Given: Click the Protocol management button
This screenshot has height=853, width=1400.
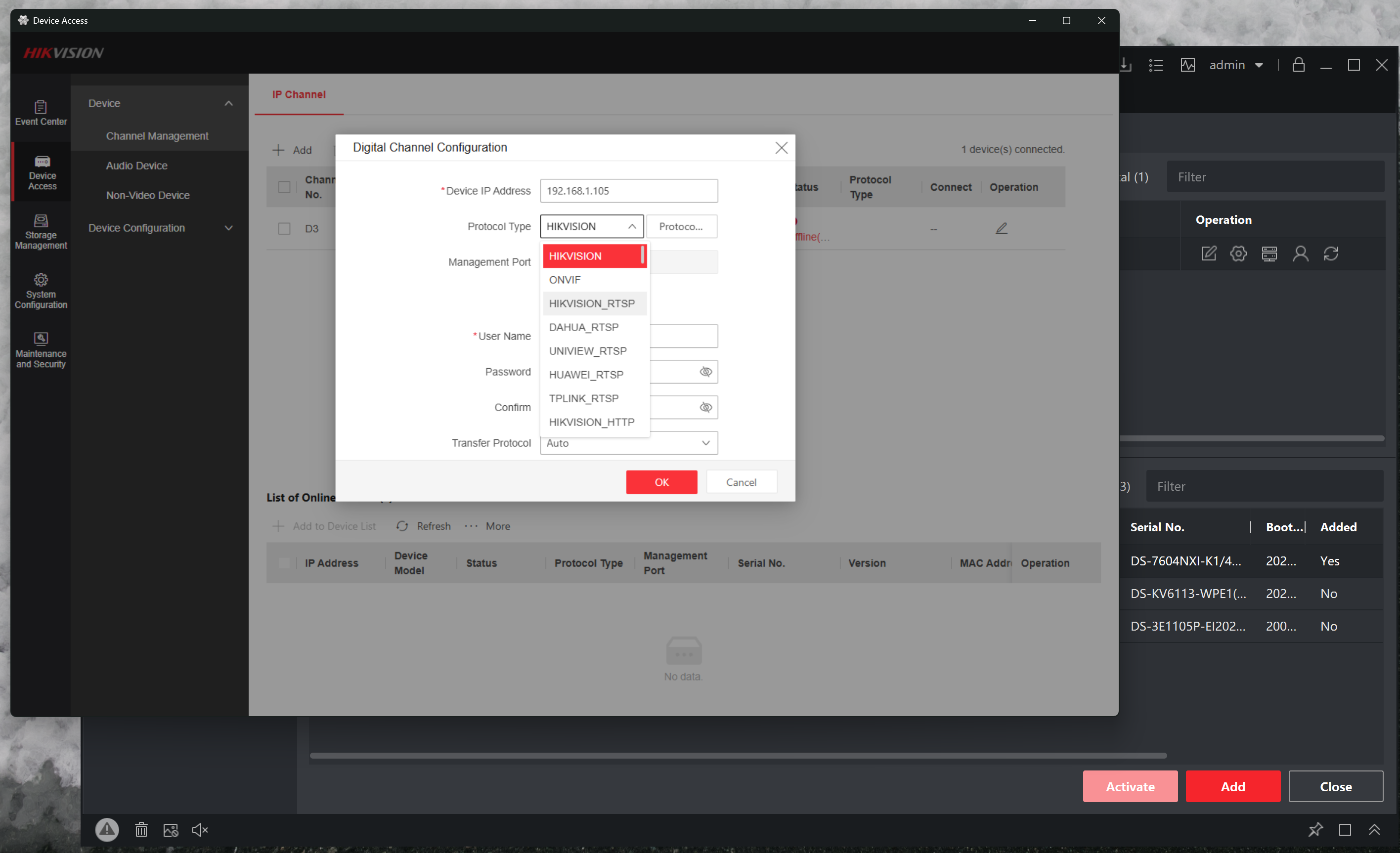Looking at the screenshot, I should pyautogui.click(x=681, y=226).
